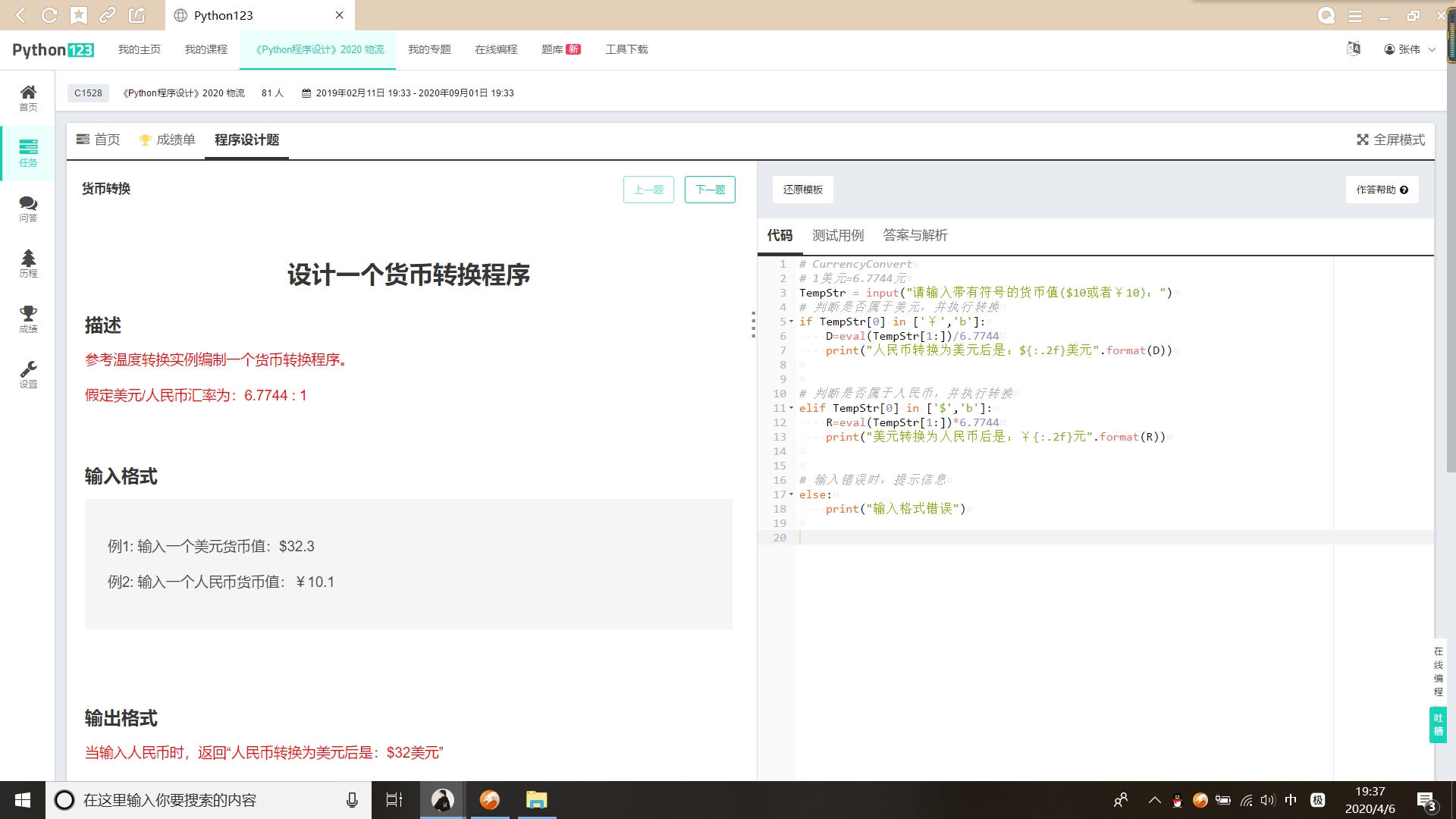Image resolution: width=1456 pixels, height=819 pixels.
Task: Click the 下一题 next question button
Action: 710,190
